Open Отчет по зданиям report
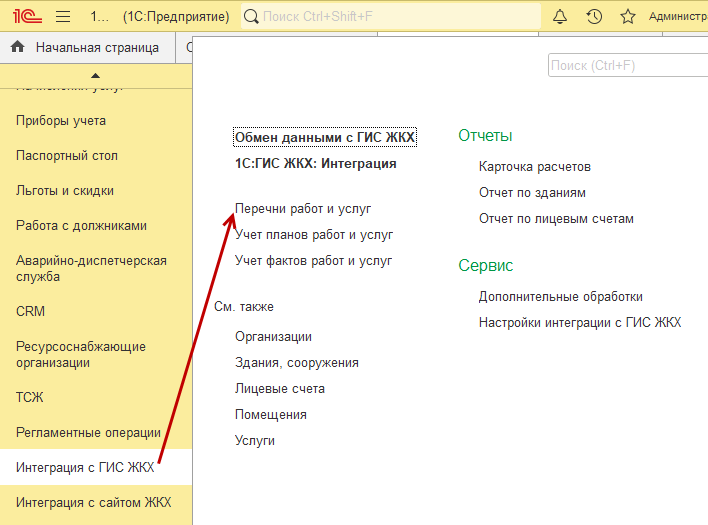 (532, 193)
